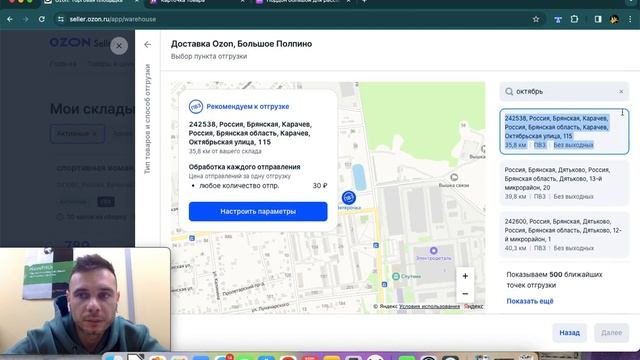Click the search field containing "октябрь"
Screen dimensions: 640x360
[x=564, y=91]
